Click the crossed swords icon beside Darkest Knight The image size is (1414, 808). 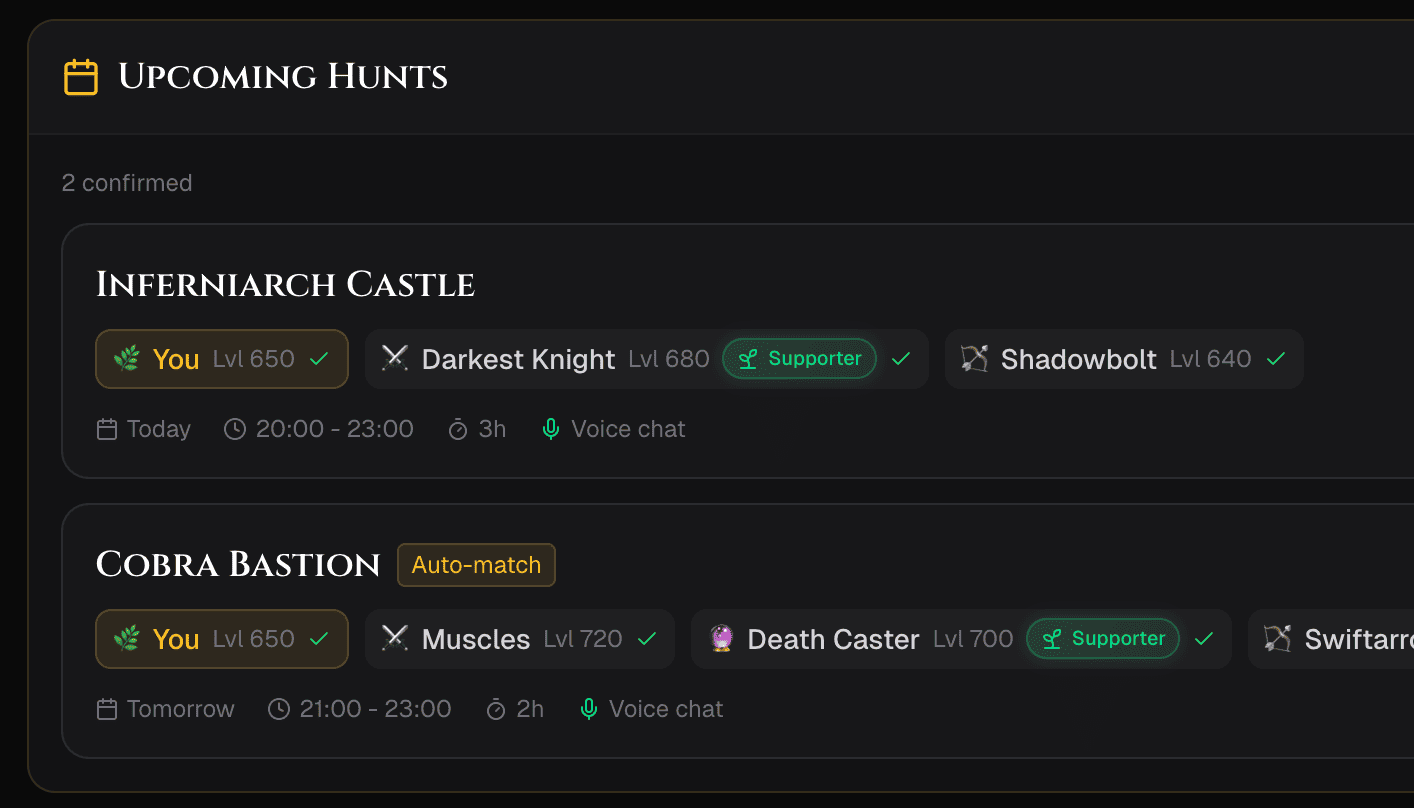(395, 358)
